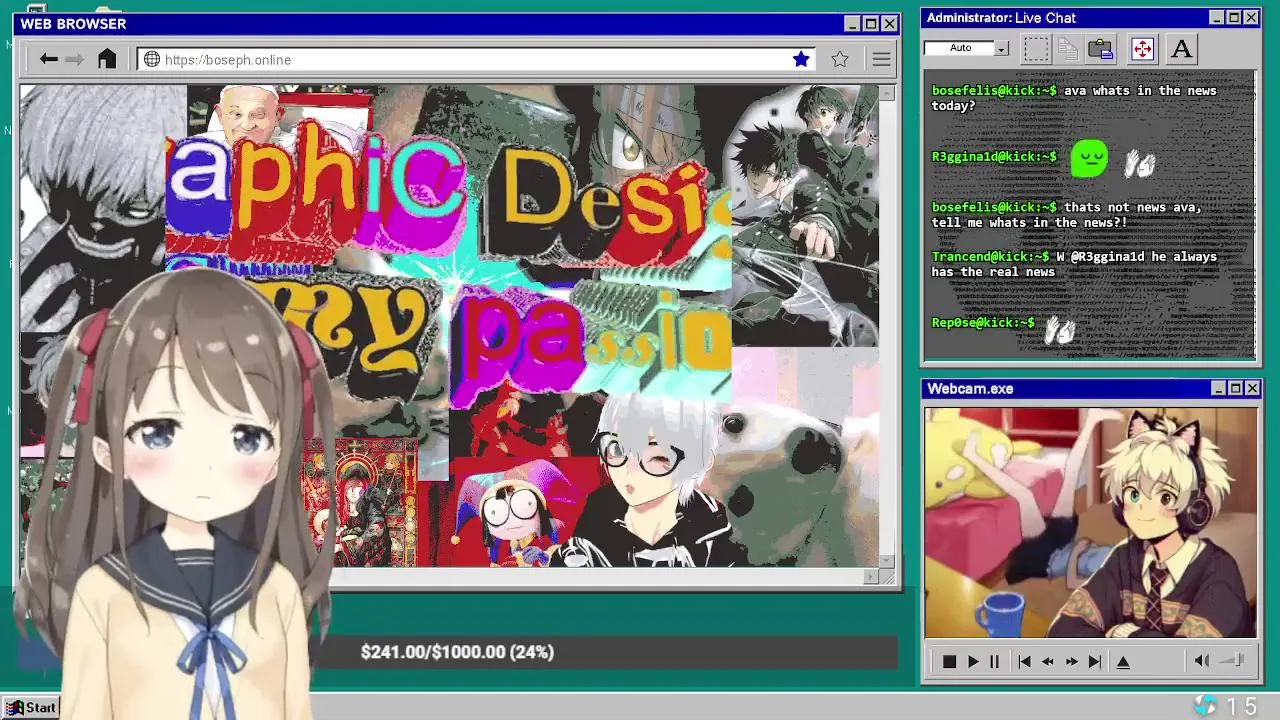1280x720 pixels.
Task: Click the forward arrow in Web Browser
Action: coord(75,60)
